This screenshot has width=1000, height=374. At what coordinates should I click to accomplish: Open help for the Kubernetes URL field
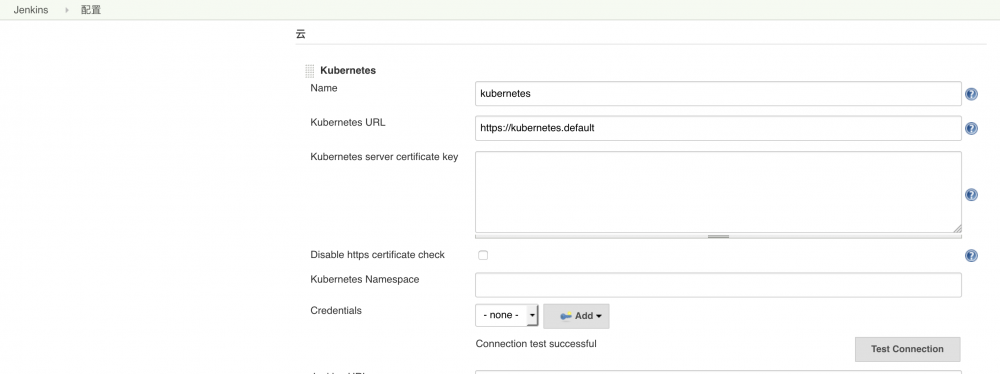click(971, 128)
